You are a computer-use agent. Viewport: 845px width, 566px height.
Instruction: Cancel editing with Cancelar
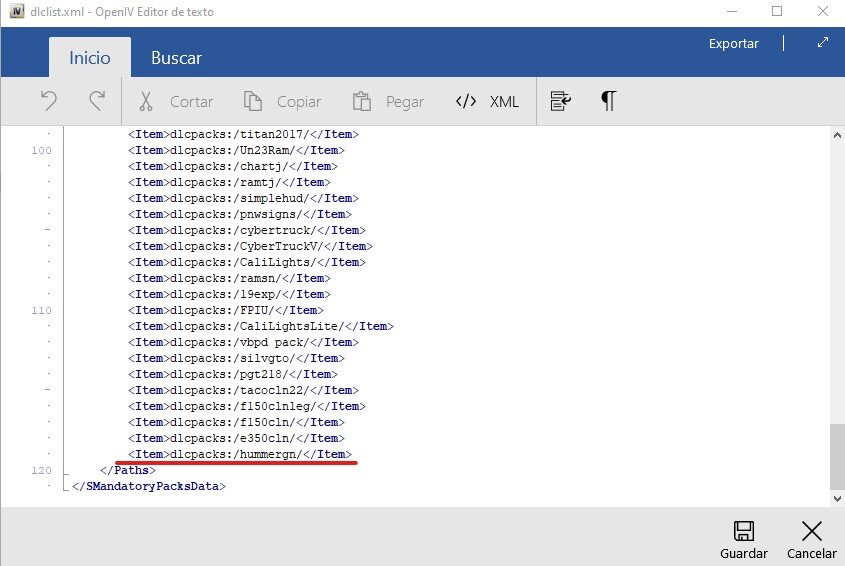coord(812,540)
